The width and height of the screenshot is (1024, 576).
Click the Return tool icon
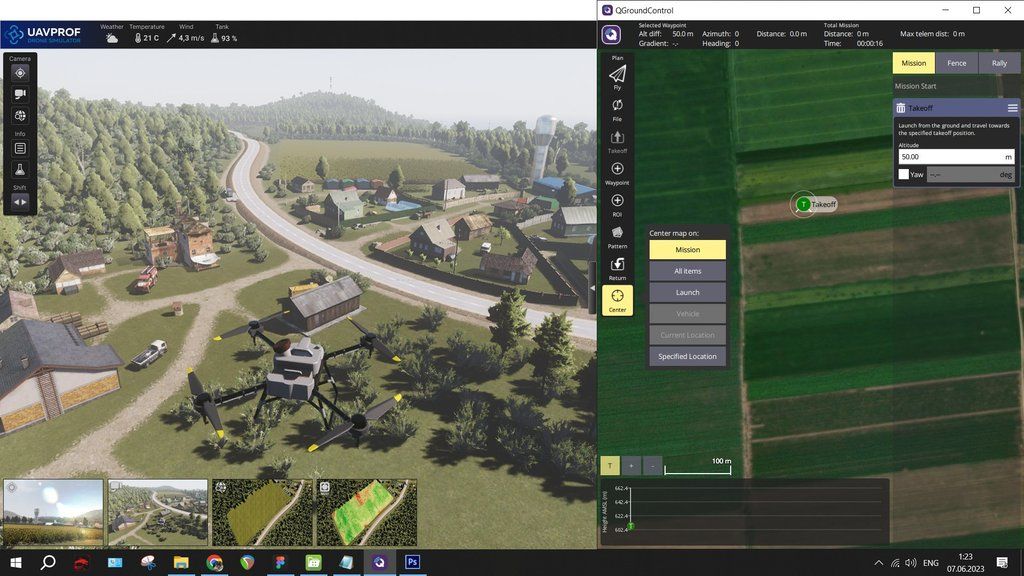[617, 265]
